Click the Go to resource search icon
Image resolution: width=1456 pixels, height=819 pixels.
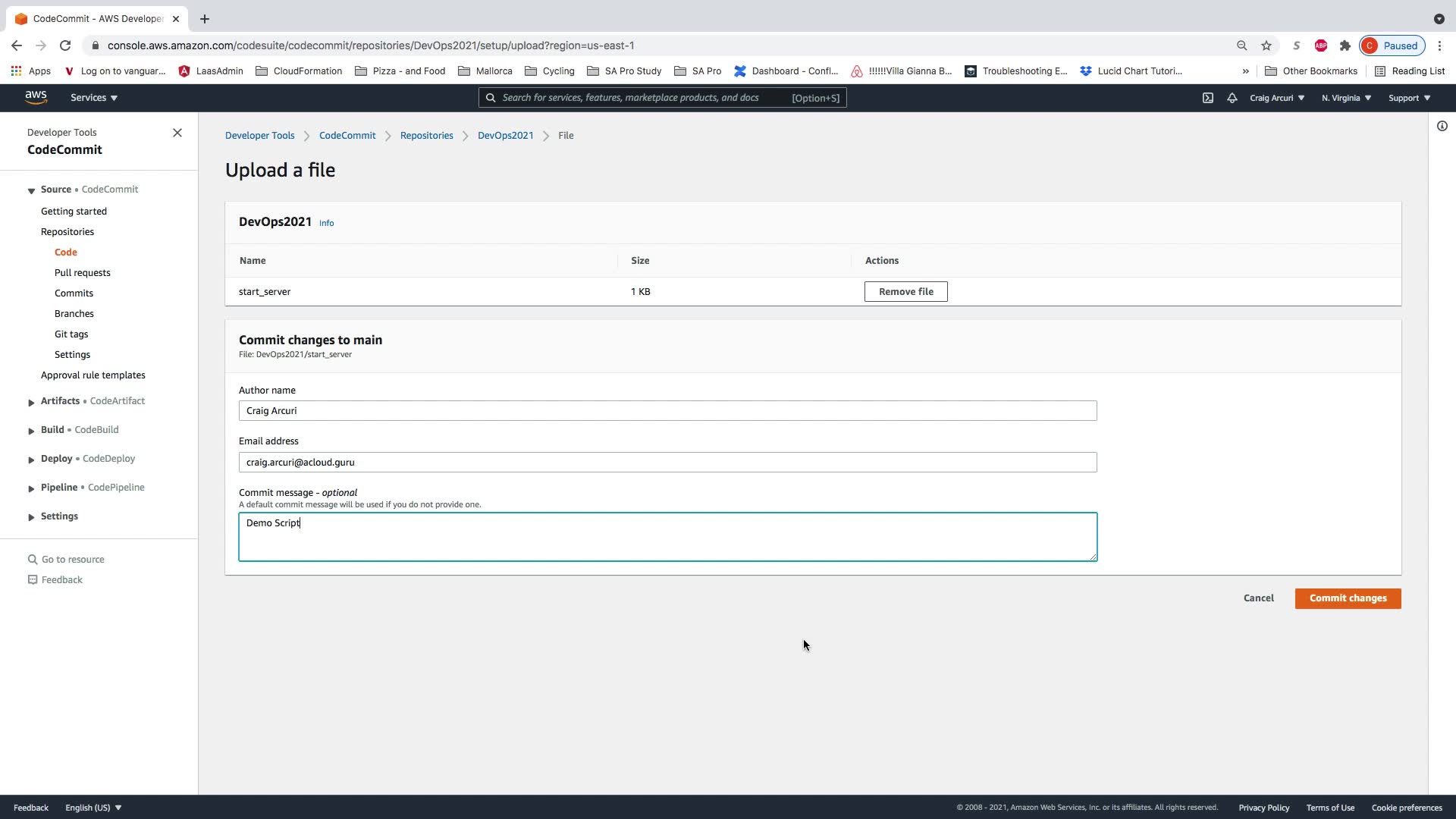(33, 560)
